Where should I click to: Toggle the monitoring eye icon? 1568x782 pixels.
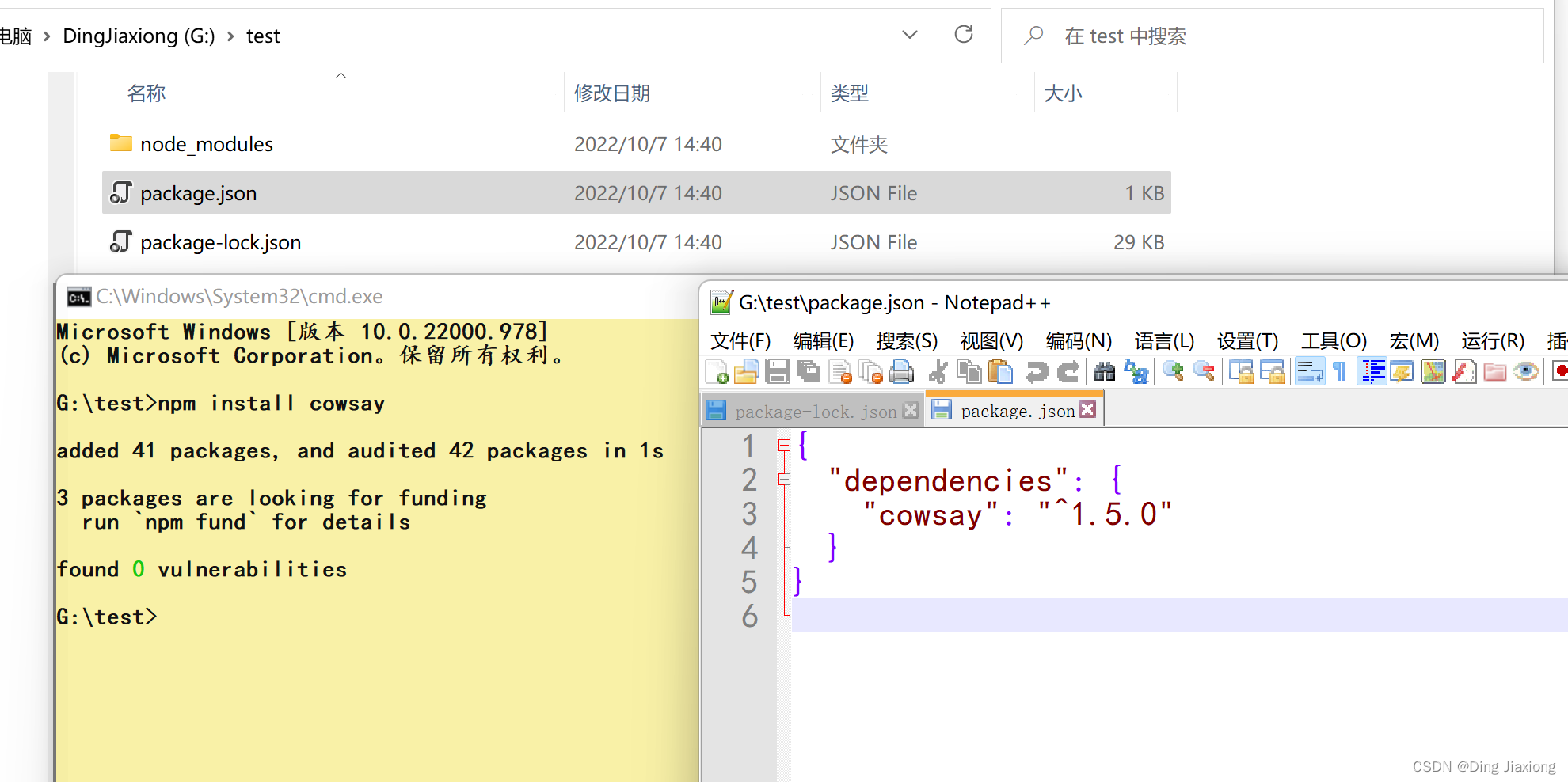point(1526,371)
